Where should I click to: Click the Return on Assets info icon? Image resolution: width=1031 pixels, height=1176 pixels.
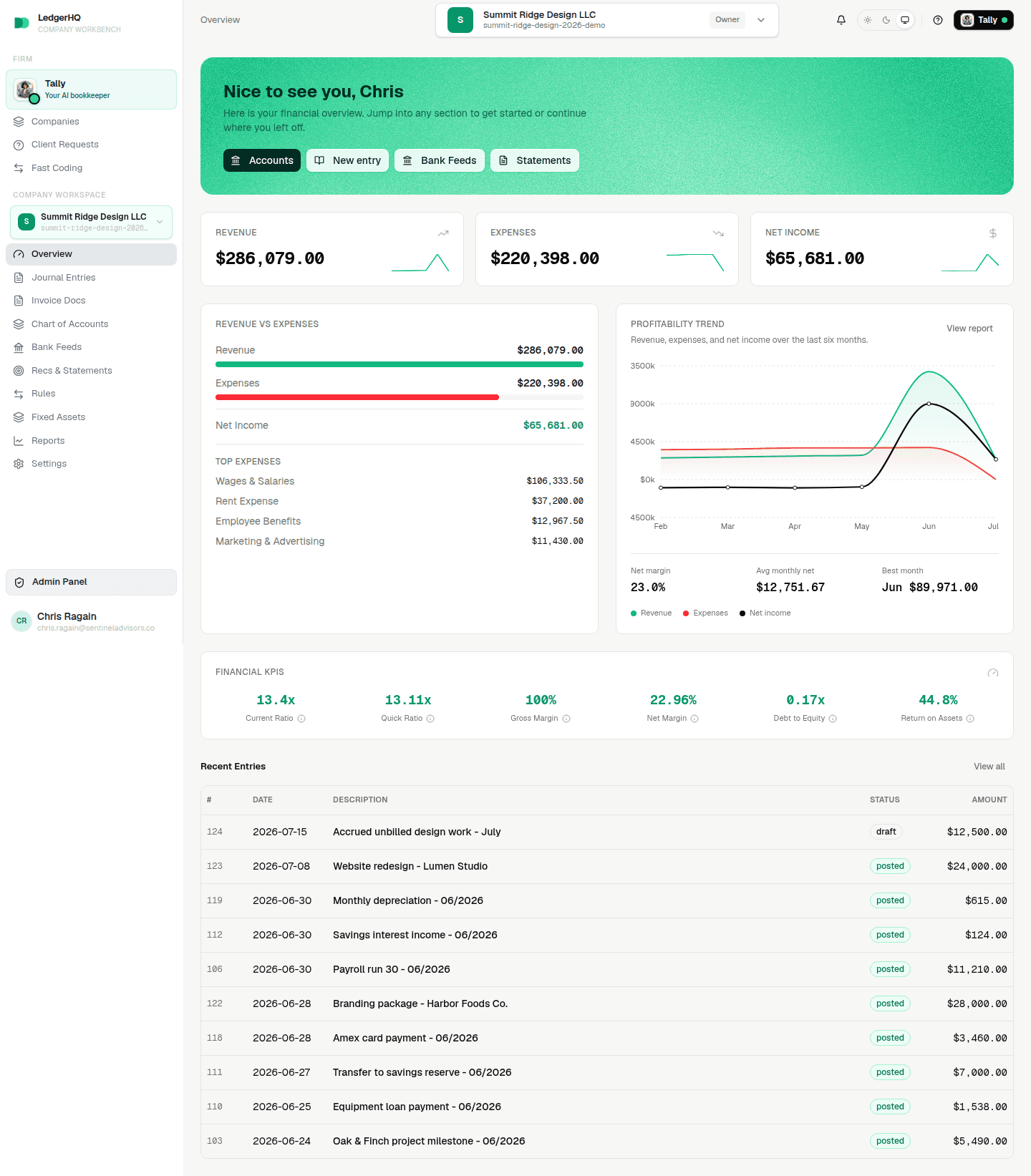970,719
